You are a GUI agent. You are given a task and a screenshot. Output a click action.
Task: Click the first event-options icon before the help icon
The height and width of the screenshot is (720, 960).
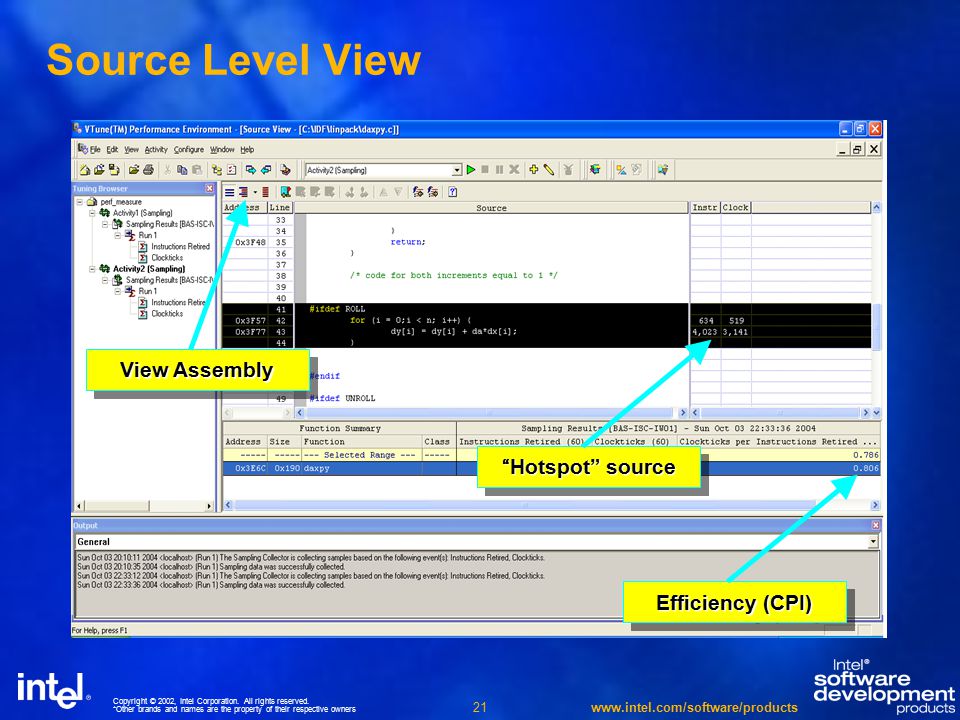point(418,192)
